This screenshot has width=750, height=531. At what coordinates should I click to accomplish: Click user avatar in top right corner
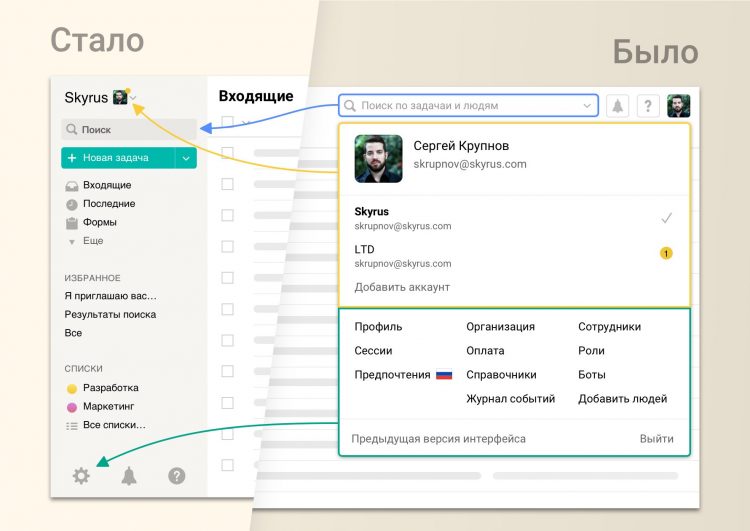[x=679, y=106]
